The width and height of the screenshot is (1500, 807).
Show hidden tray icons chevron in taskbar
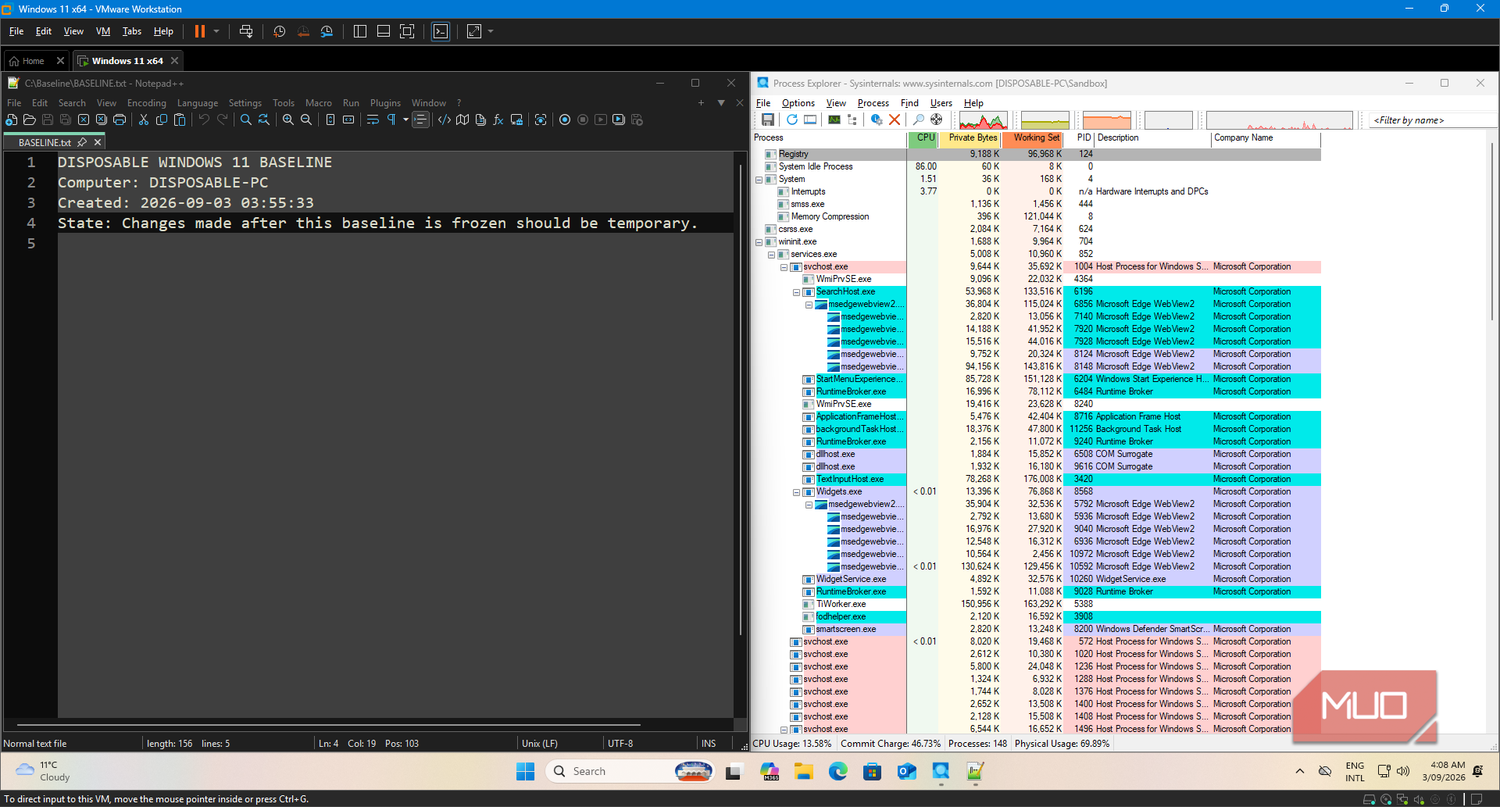[1300, 771]
